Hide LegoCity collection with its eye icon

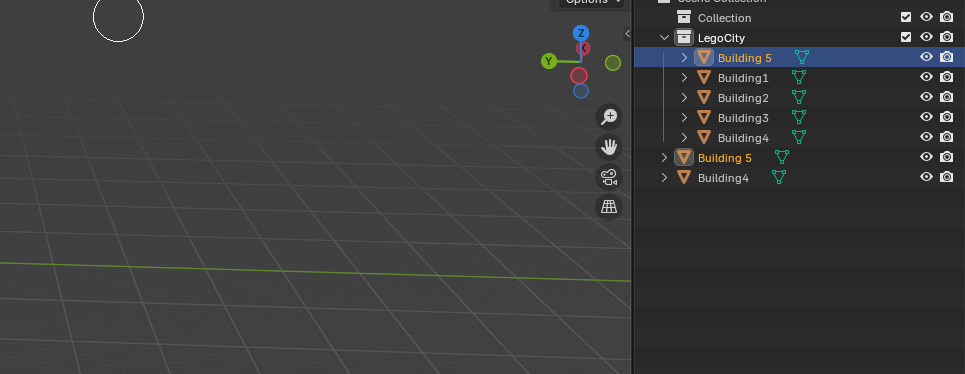pos(926,37)
